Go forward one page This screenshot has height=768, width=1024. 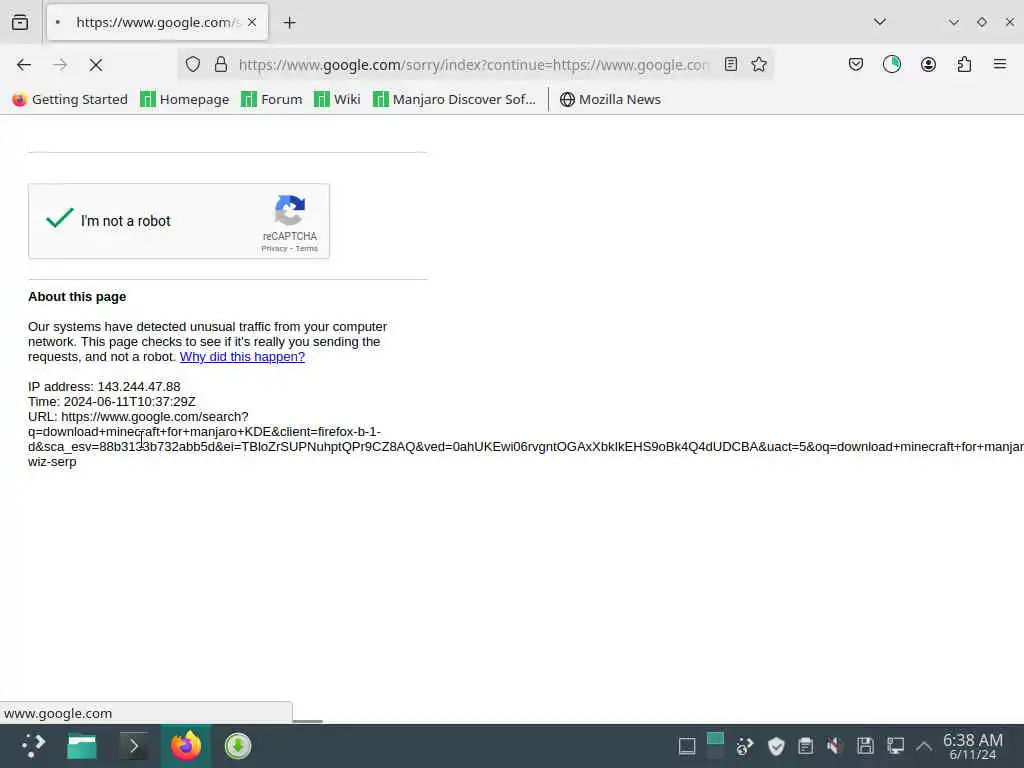tap(60, 65)
